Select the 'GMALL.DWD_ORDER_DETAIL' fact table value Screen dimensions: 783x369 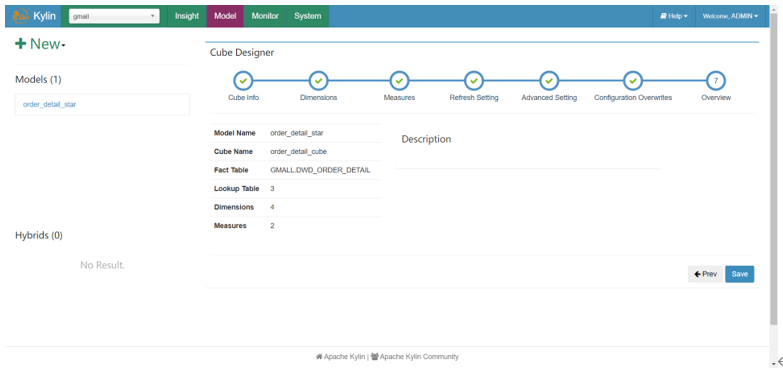click(320, 170)
